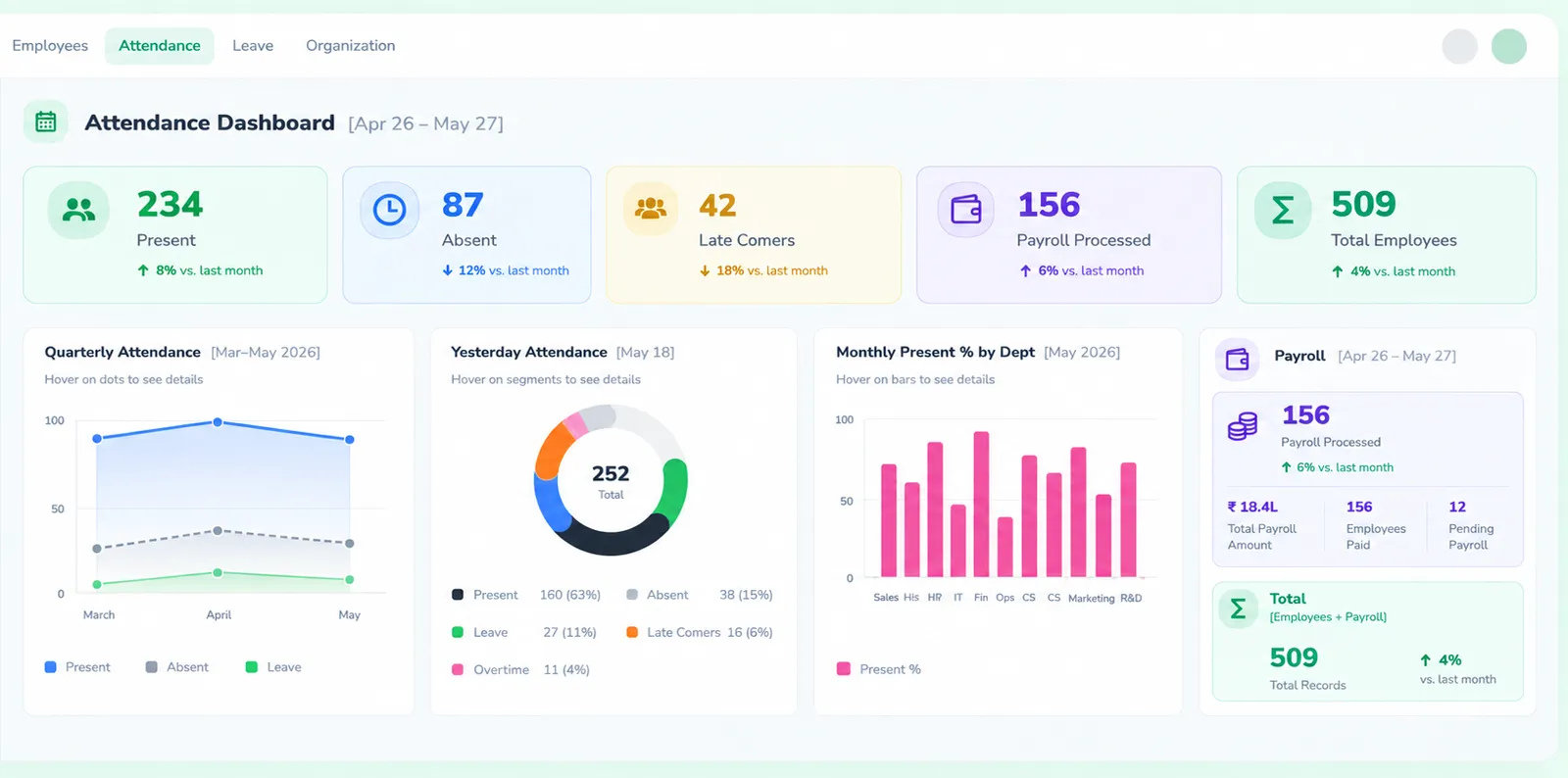Click the [Apr 26 – May 27] dashboard date range
Image resolution: width=1568 pixels, height=778 pixels.
(426, 123)
